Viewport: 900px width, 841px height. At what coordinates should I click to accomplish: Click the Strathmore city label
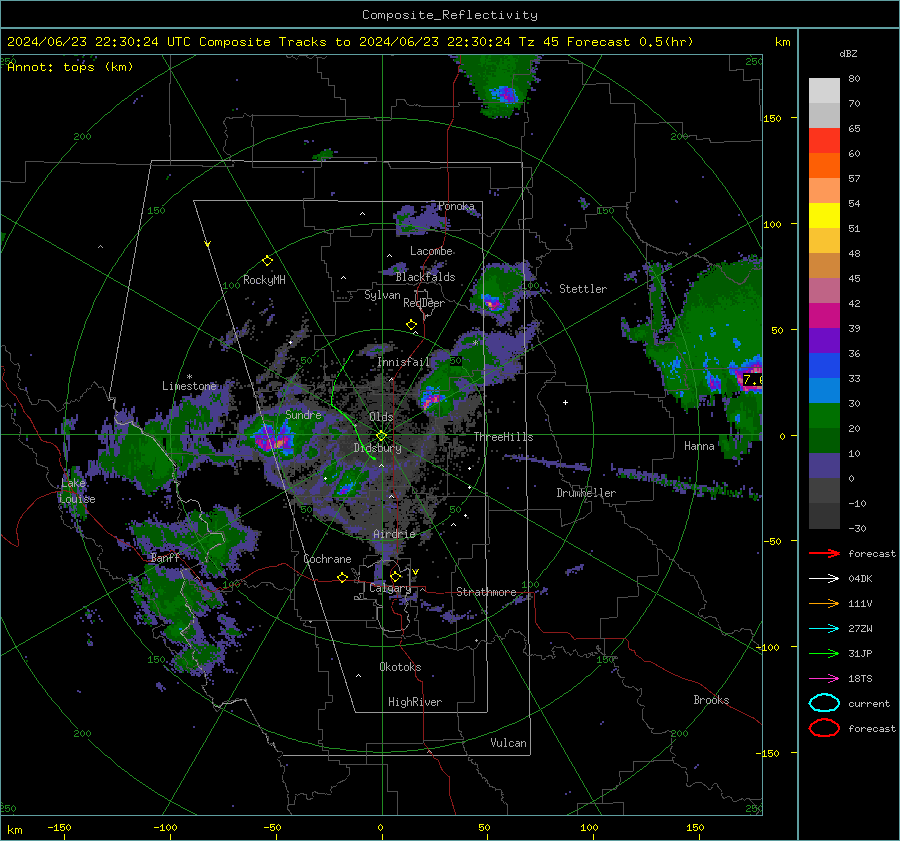[x=486, y=592]
